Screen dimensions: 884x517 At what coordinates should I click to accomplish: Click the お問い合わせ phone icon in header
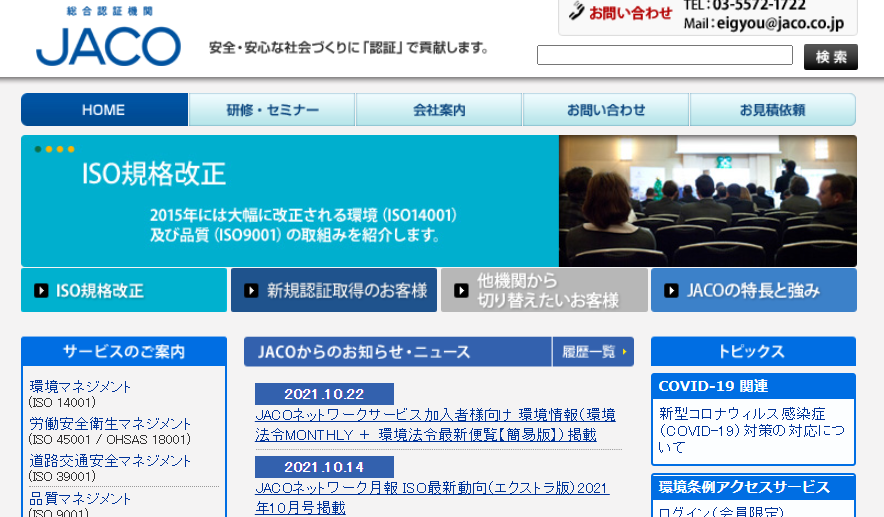pos(576,11)
